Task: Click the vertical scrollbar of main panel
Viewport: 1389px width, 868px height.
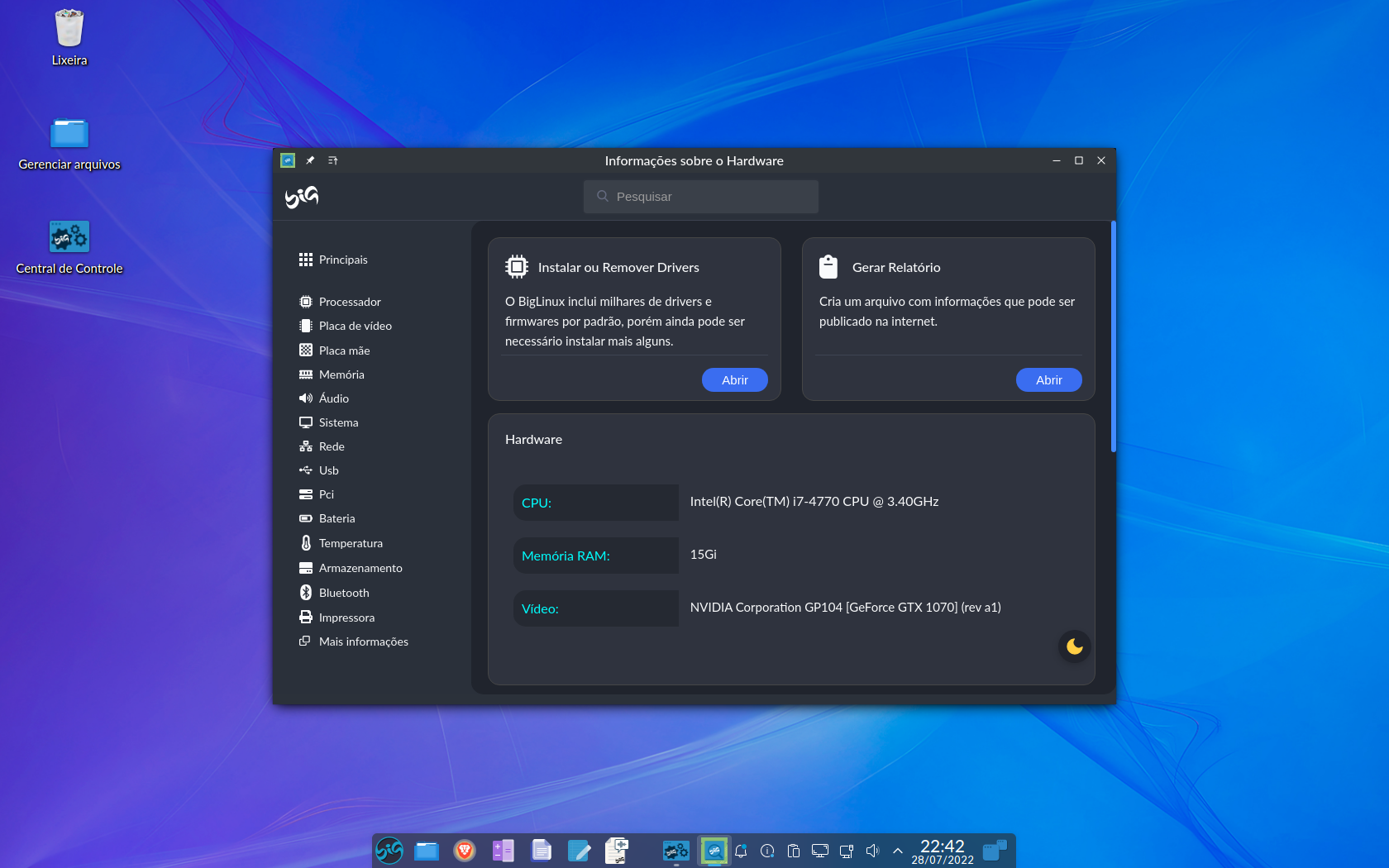Action: 1114,336
